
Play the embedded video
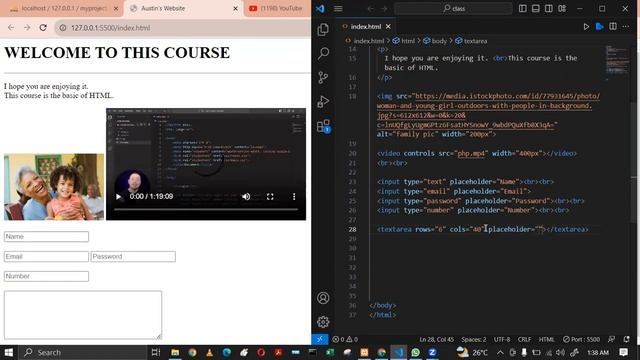pos(119,197)
